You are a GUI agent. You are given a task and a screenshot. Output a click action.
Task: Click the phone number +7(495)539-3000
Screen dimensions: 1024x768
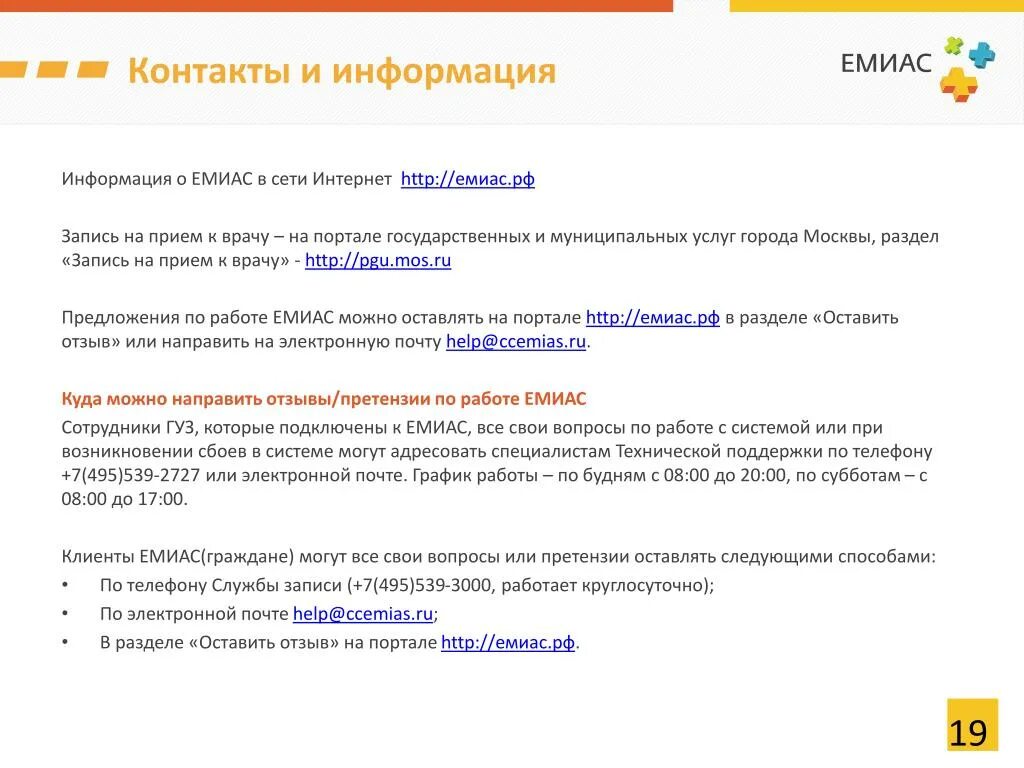pyautogui.click(x=421, y=585)
